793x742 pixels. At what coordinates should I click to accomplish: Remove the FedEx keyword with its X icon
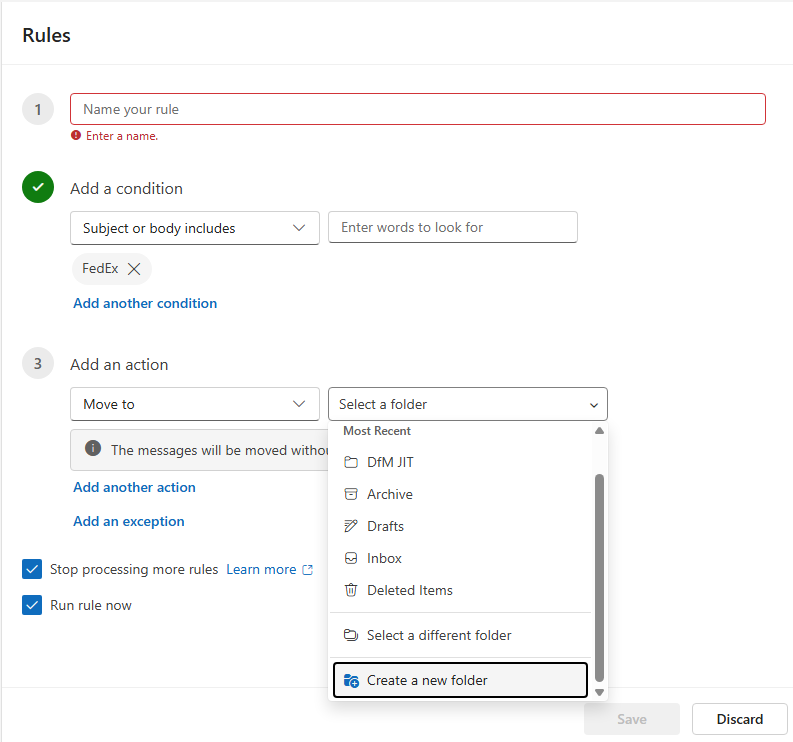coord(134,269)
